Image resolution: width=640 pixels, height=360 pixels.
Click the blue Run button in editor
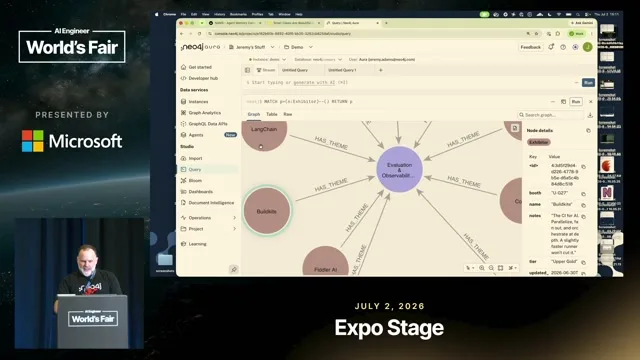(x=588, y=82)
